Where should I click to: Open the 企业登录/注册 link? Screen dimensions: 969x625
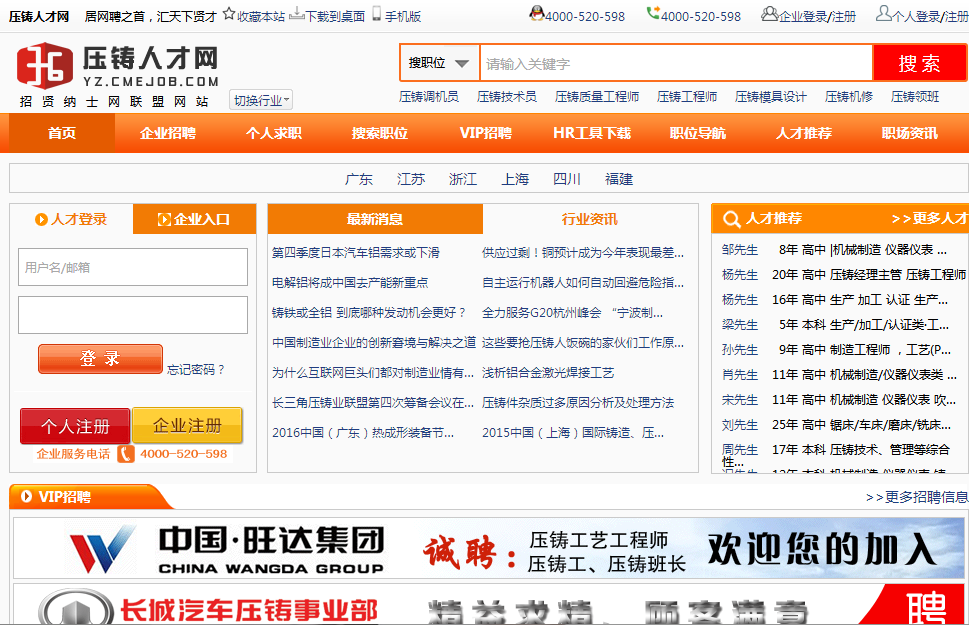click(817, 16)
